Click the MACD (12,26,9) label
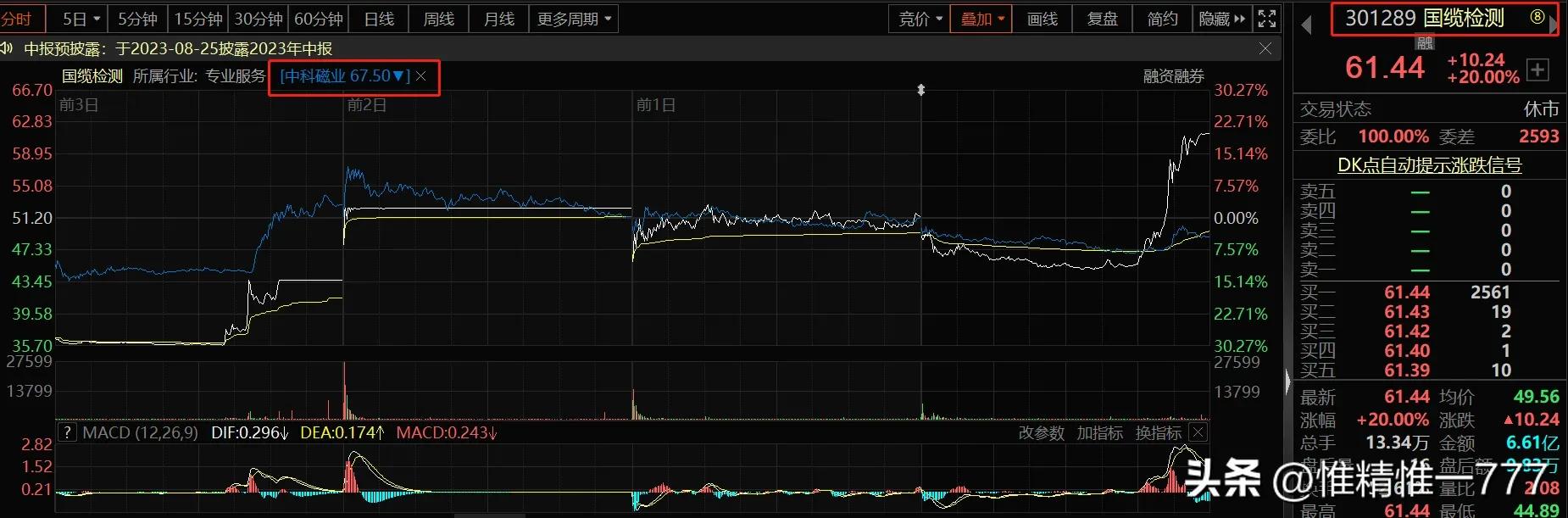The height and width of the screenshot is (518, 1568). click(140, 433)
